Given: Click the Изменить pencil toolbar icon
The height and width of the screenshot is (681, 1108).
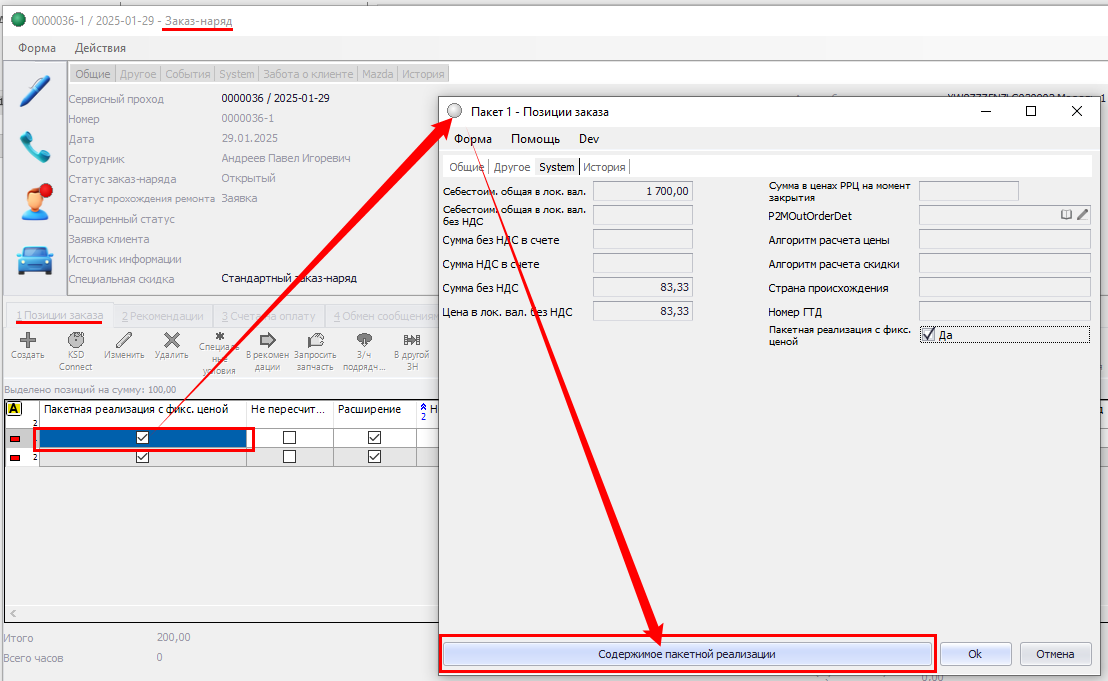Looking at the screenshot, I should tap(124, 340).
